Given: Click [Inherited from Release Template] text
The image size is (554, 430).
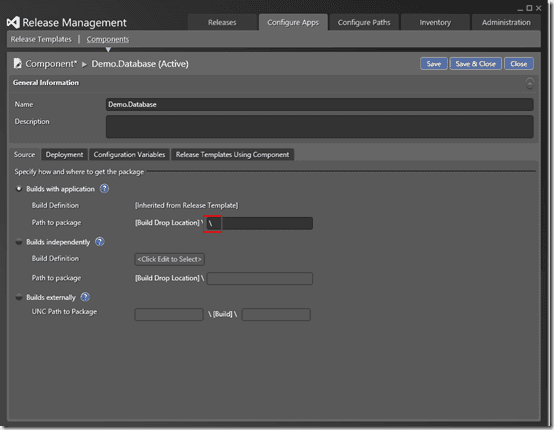Looking at the screenshot, I should [x=187, y=205].
